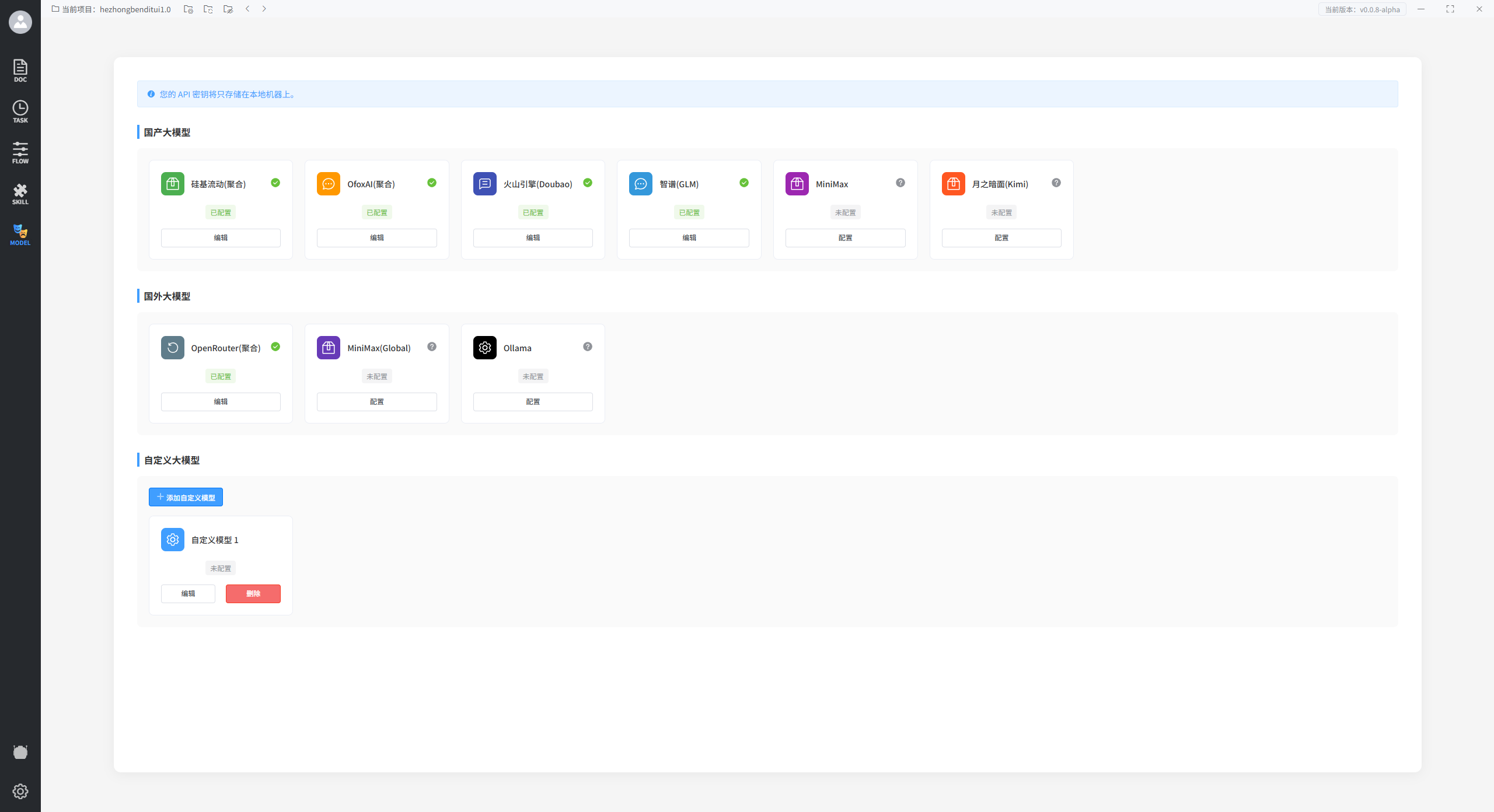Click the Kimi help question mark
This screenshot has height=812, width=1494.
(1056, 183)
